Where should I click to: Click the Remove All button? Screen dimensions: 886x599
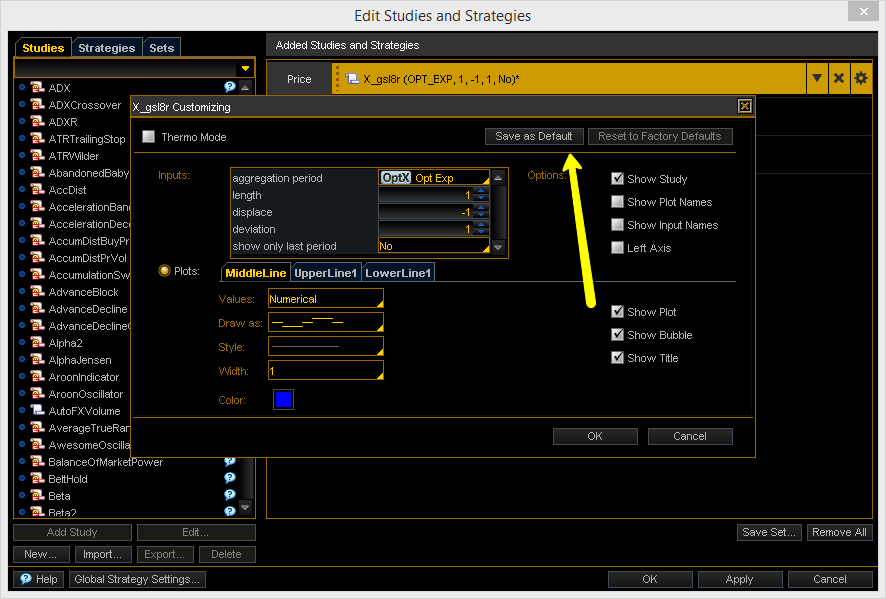pos(839,532)
